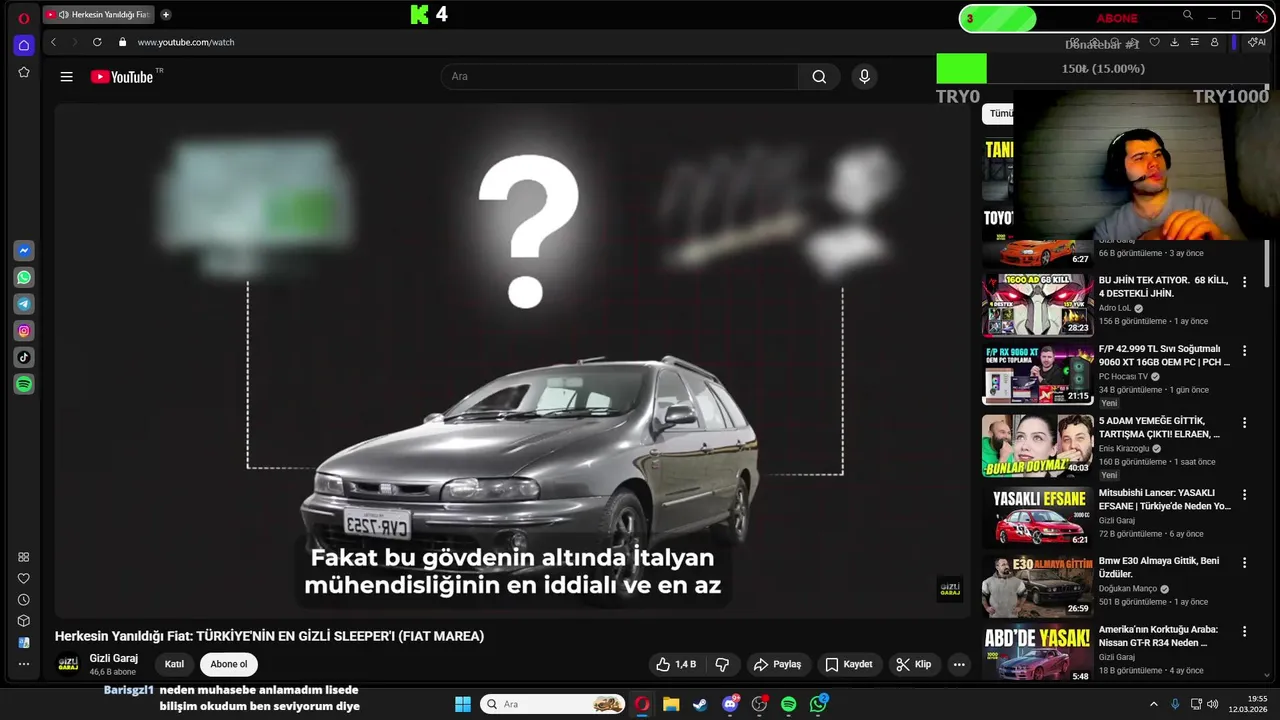This screenshot has width=1280, height=720.
Task: Open the Gizli Garaj channel avatar
Action: click(x=68, y=664)
